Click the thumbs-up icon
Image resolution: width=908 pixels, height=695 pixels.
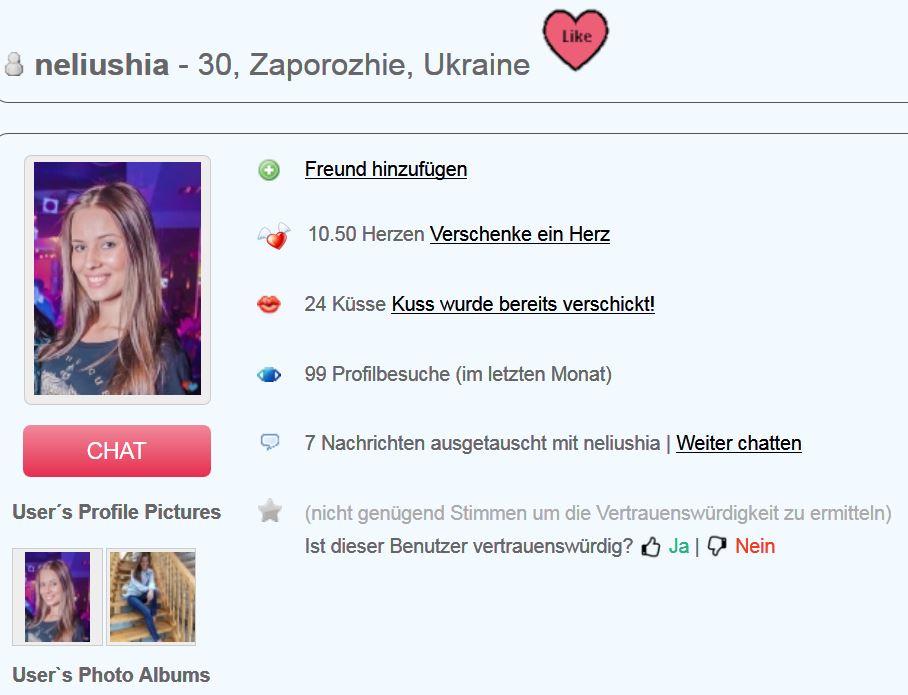651,546
